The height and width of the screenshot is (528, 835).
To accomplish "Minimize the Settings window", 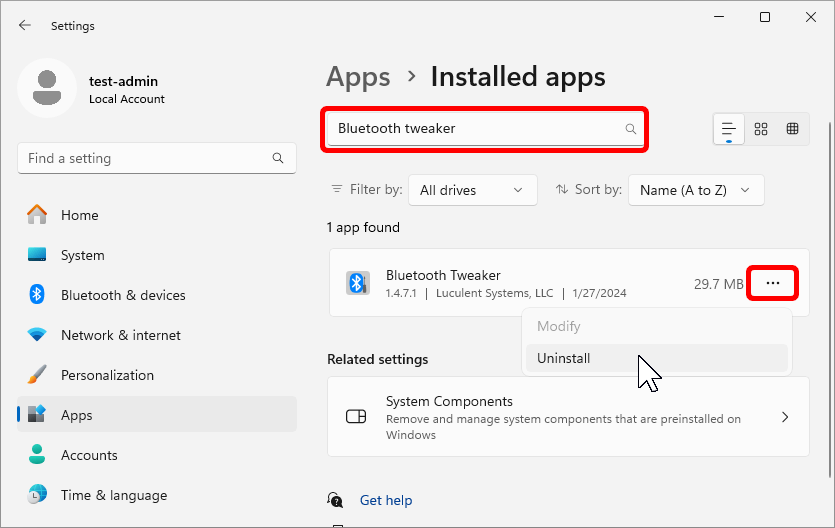I will 719,17.
